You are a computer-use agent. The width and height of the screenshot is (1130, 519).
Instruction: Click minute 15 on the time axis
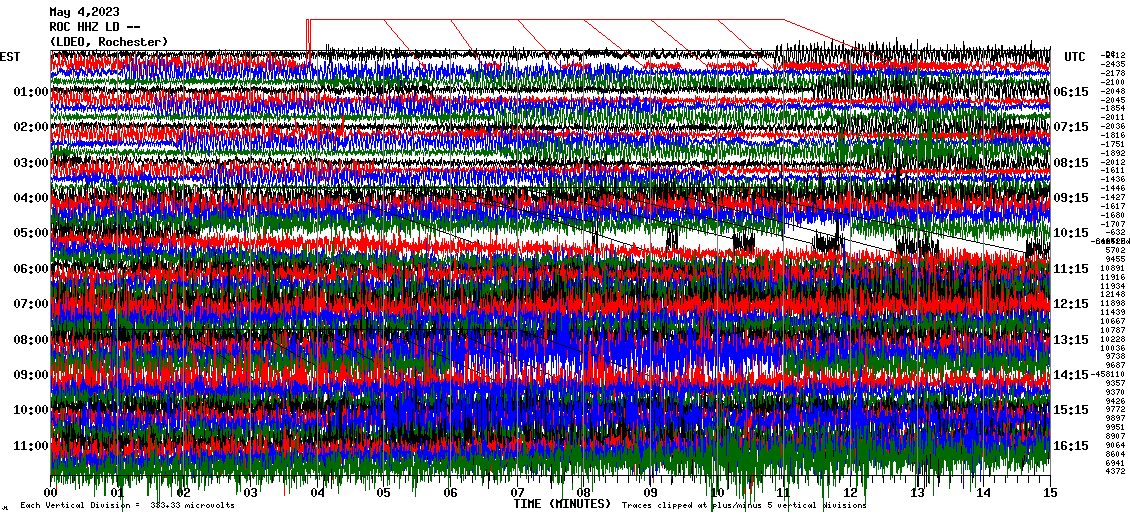pyautogui.click(x=1049, y=493)
